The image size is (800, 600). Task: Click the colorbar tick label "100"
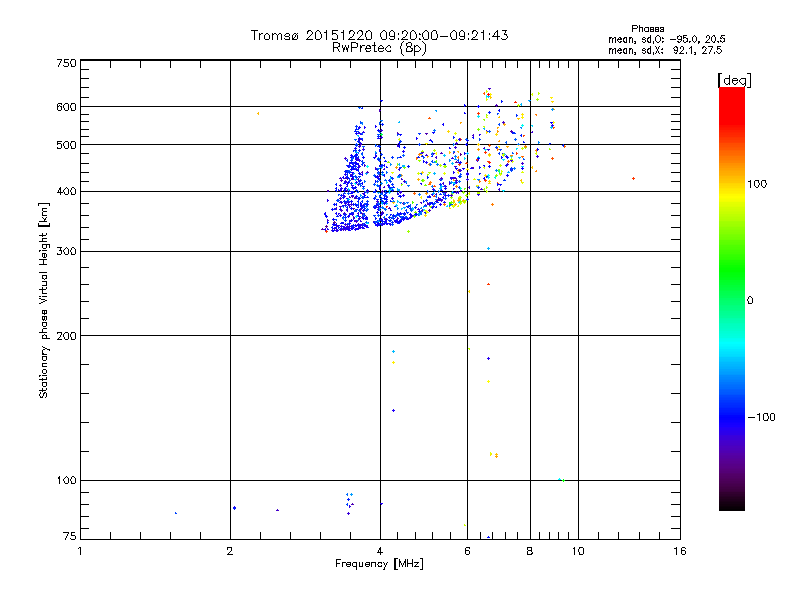pyautogui.click(x=757, y=184)
